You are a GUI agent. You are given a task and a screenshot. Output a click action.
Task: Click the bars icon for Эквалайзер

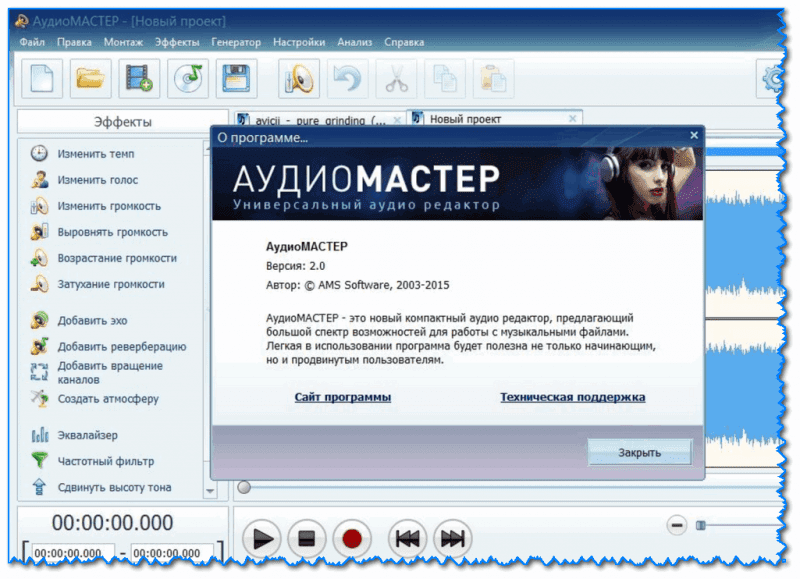coord(39,435)
